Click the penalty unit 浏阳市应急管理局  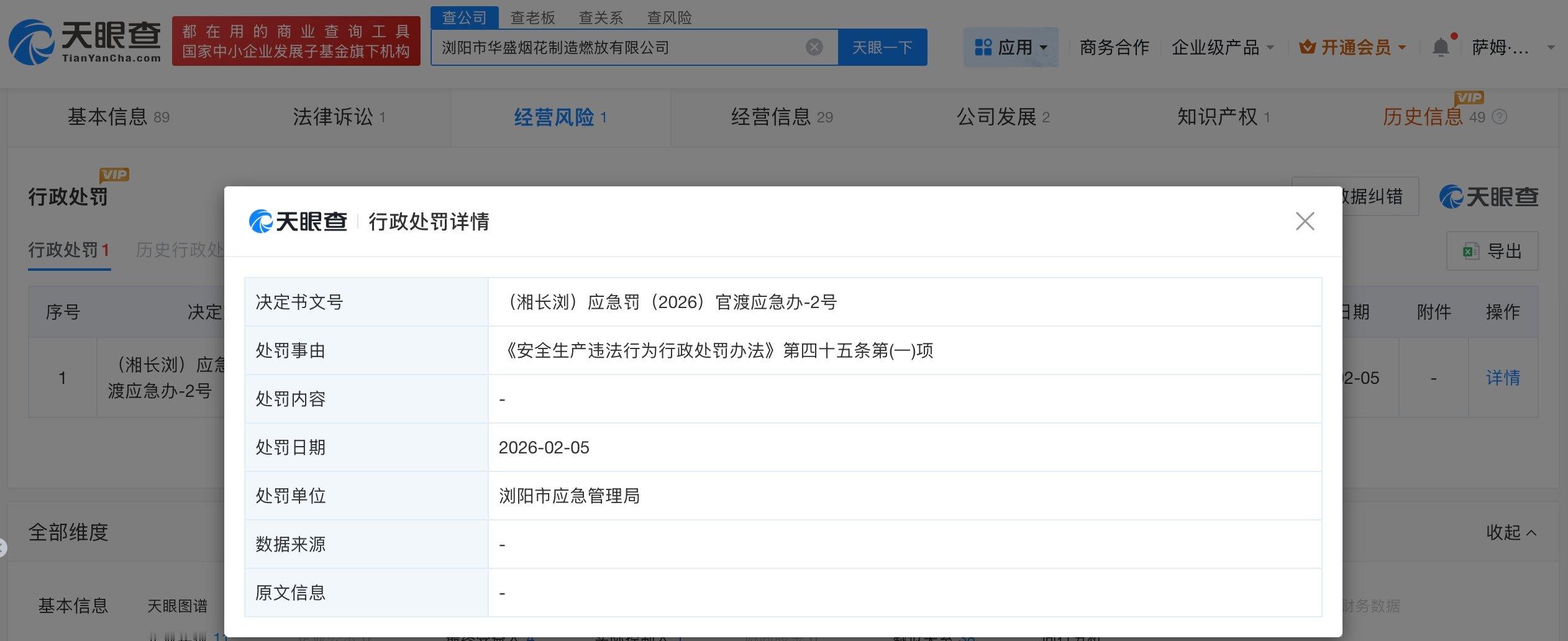(x=569, y=496)
